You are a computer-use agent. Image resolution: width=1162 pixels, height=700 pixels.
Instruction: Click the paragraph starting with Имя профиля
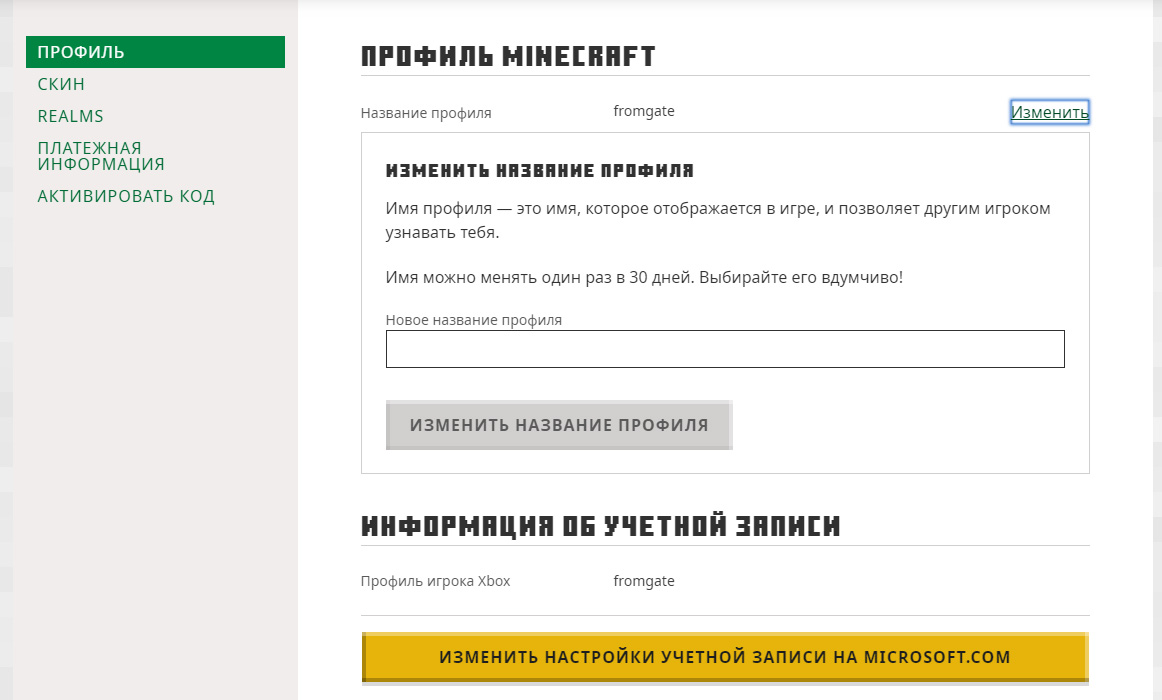[x=718, y=220]
